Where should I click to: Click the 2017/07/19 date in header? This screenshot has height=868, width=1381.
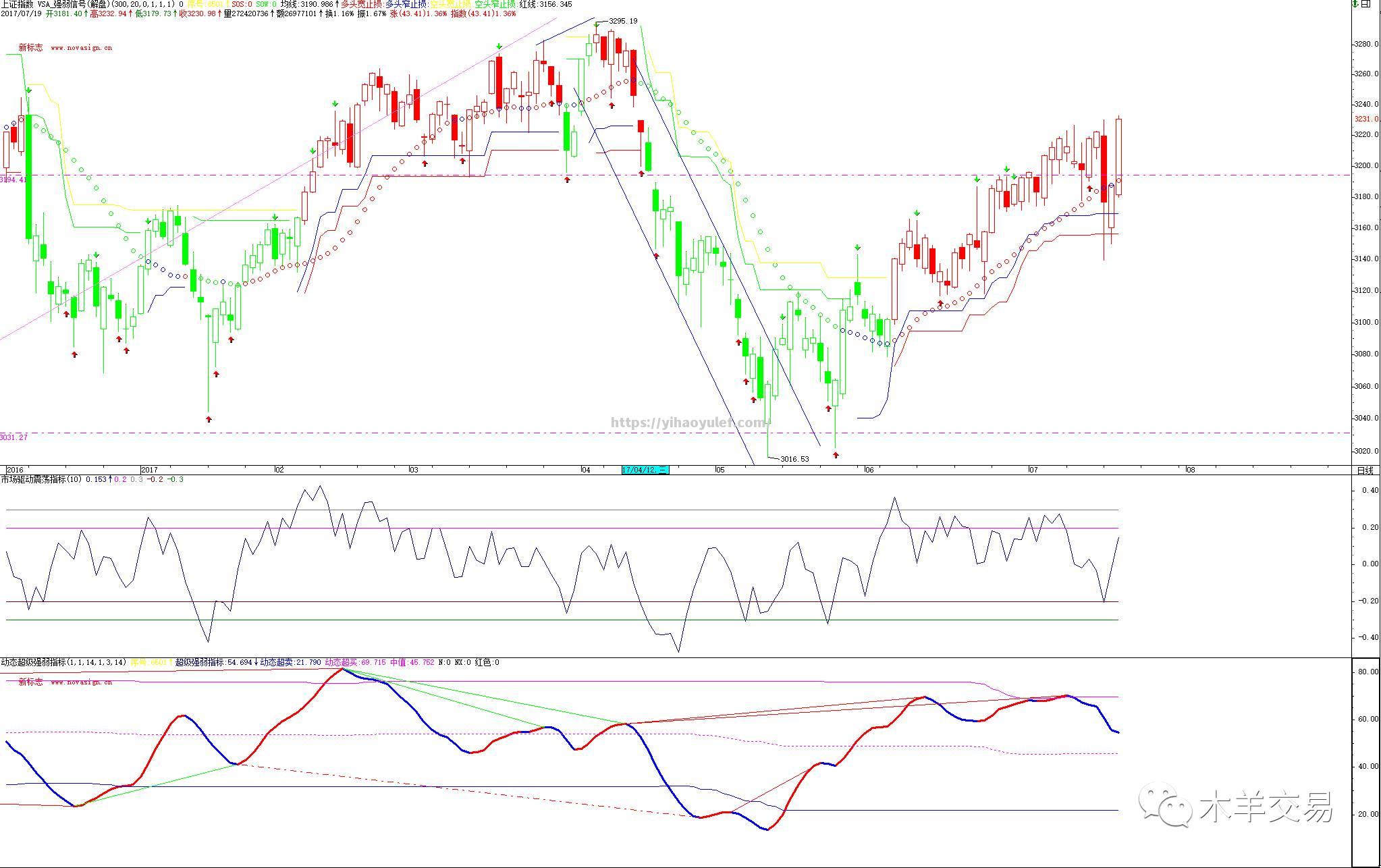click(22, 13)
